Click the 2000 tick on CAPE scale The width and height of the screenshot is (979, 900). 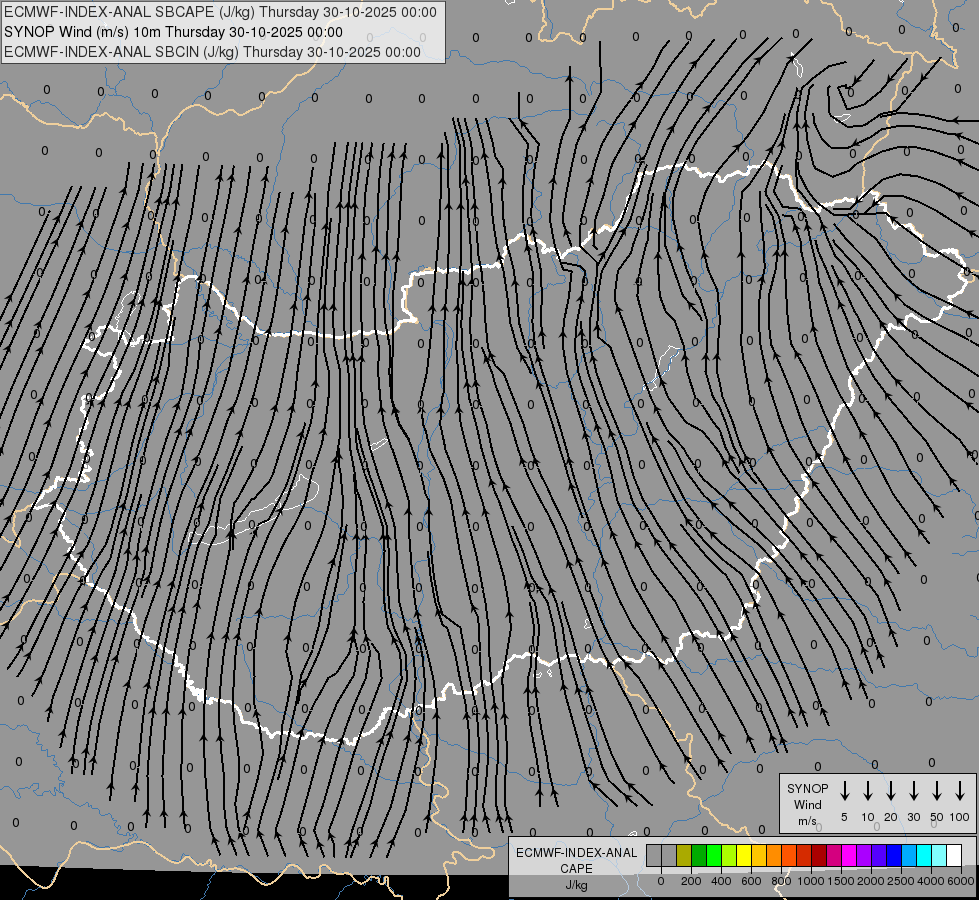point(871,881)
